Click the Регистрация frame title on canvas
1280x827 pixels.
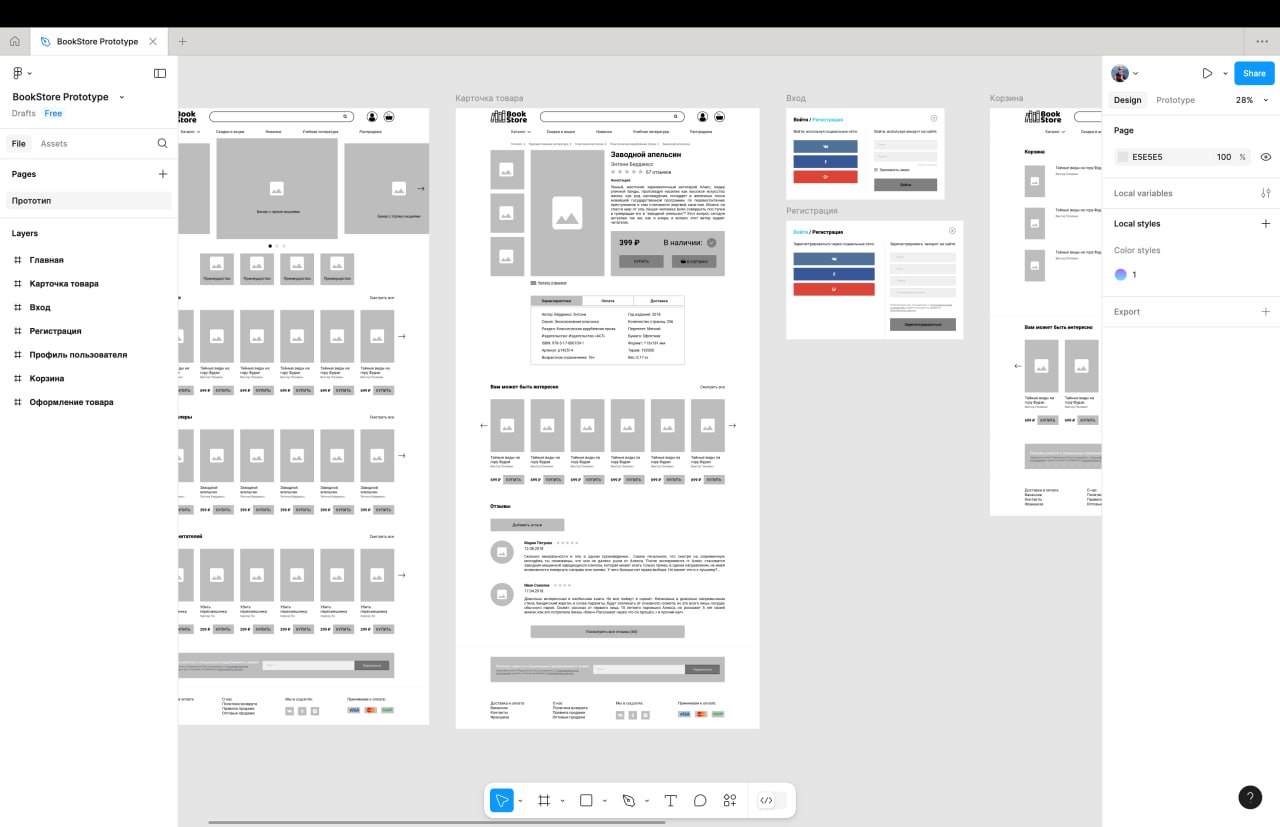811,211
